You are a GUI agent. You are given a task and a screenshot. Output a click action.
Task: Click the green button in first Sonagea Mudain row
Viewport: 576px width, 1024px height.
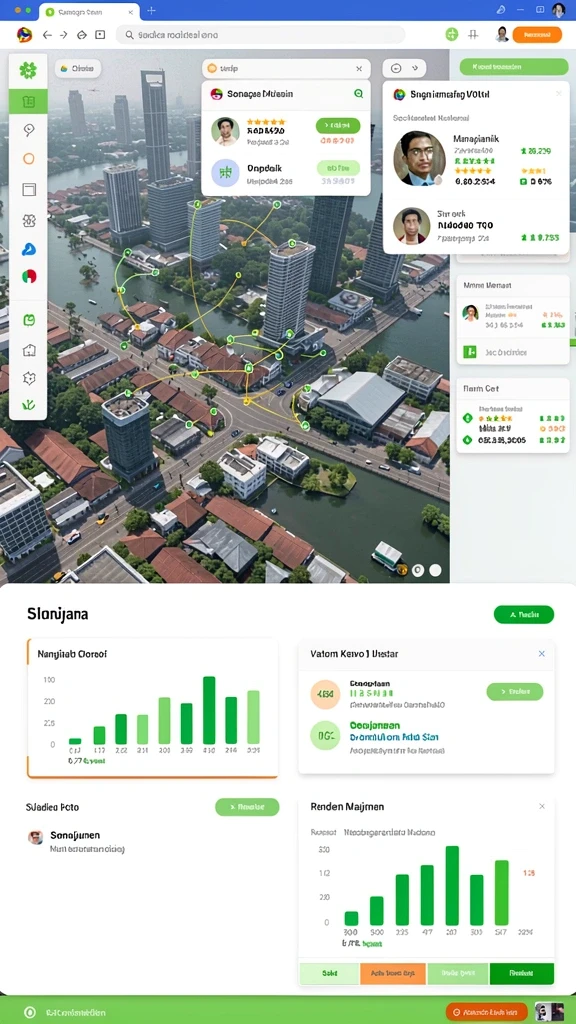coord(338,125)
